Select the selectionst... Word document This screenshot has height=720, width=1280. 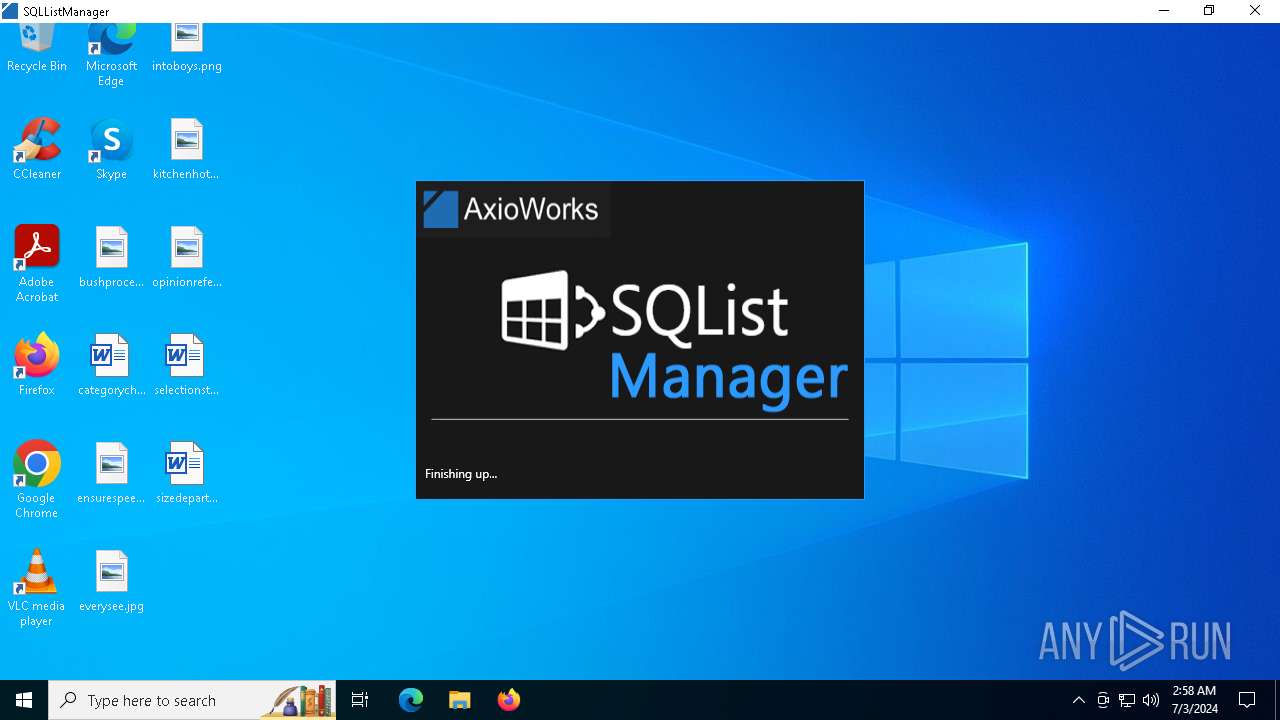pos(186,365)
